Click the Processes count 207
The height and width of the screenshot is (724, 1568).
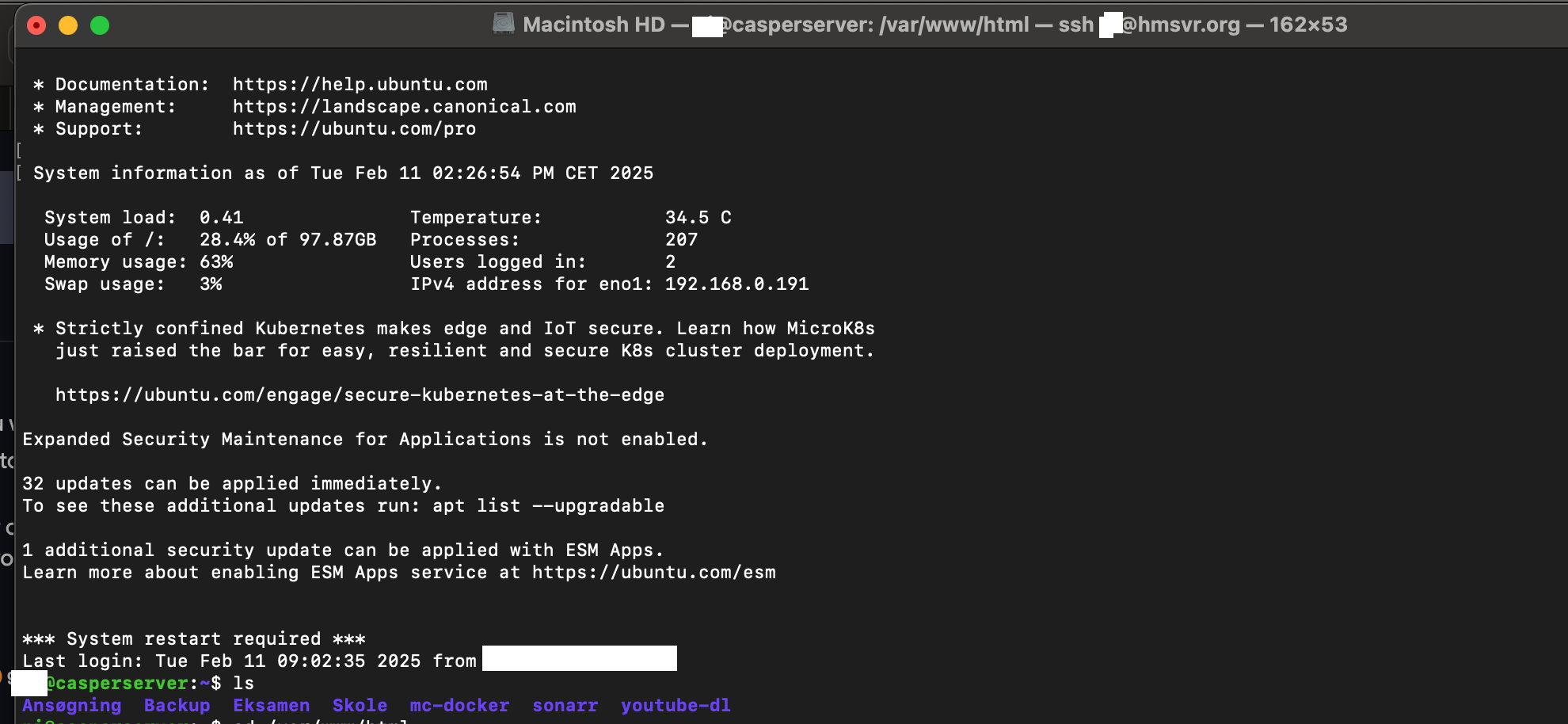[682, 239]
